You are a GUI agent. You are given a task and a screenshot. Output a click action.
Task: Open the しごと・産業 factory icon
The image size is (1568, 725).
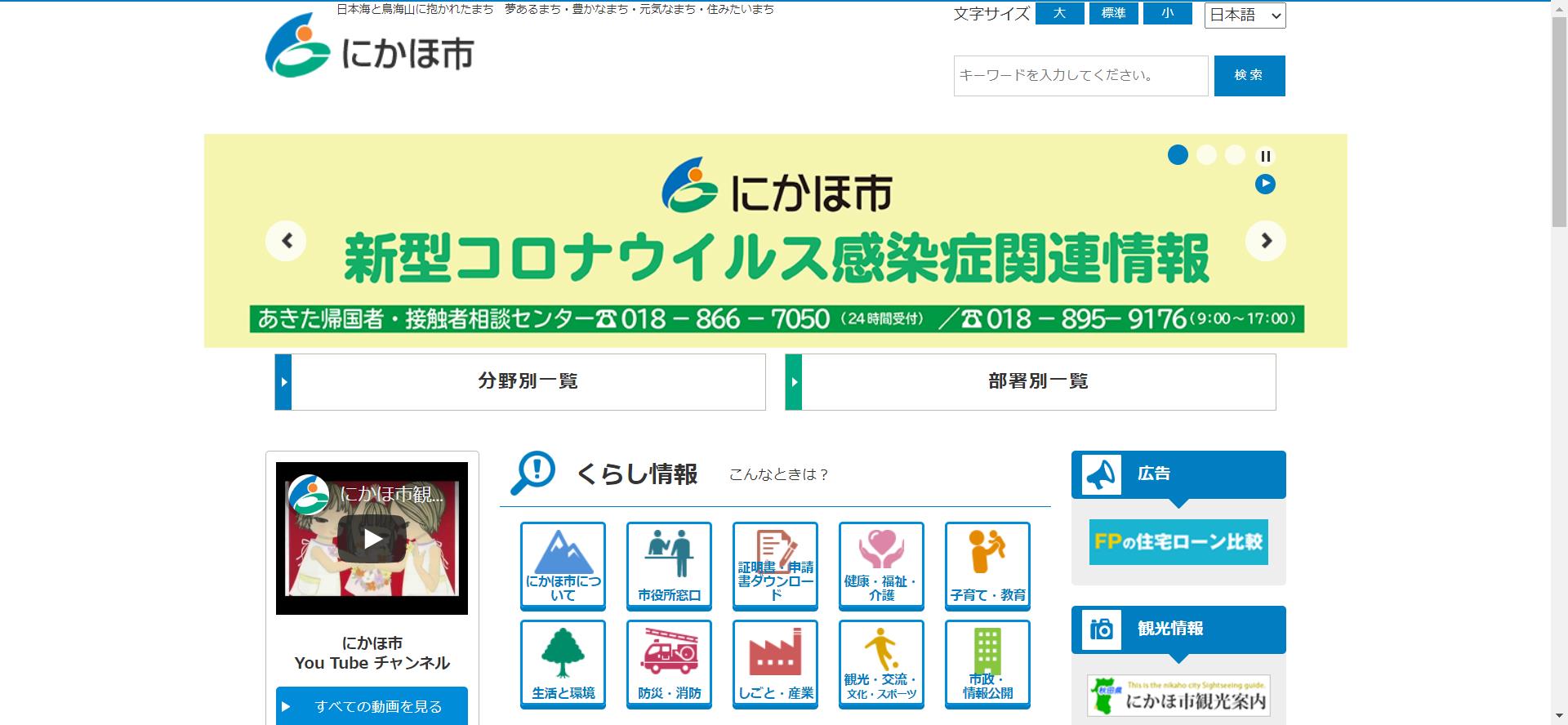pyautogui.click(x=775, y=664)
